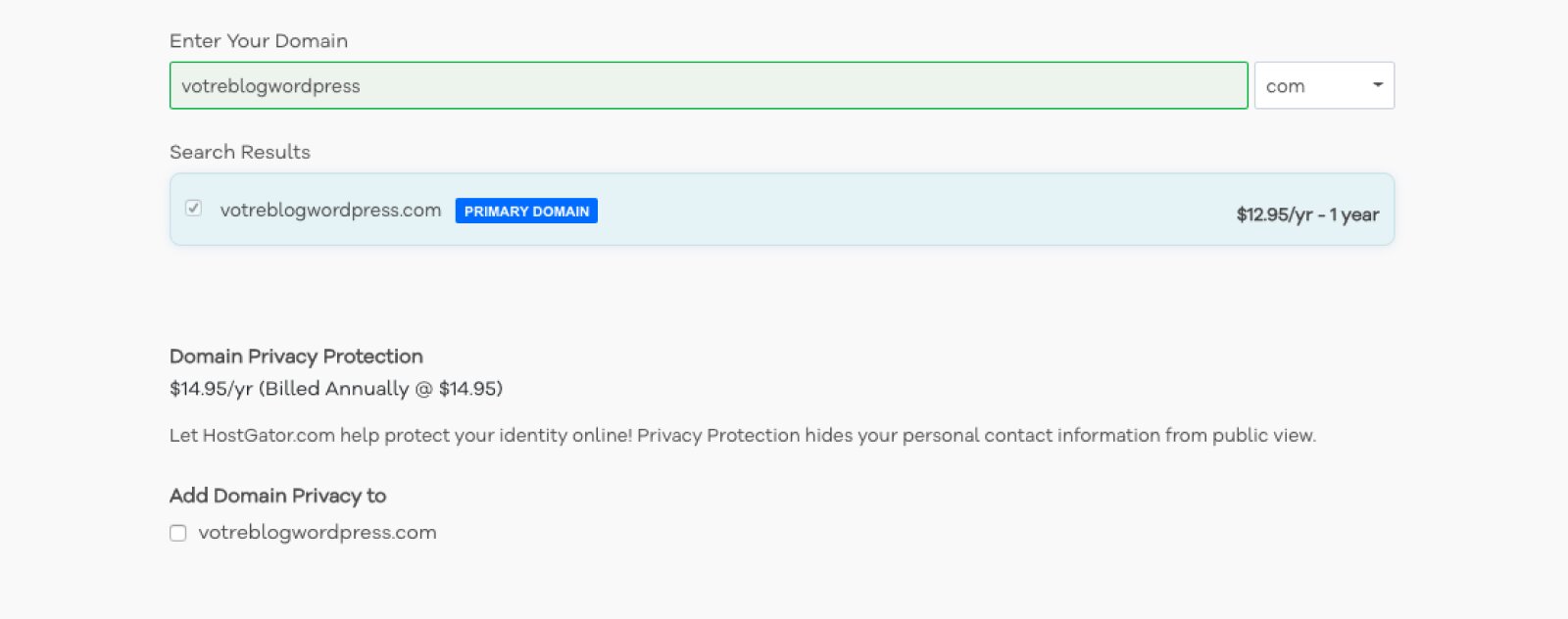1568x619 pixels.
Task: Click the Domain Privacy Protection heading
Action: (x=296, y=356)
